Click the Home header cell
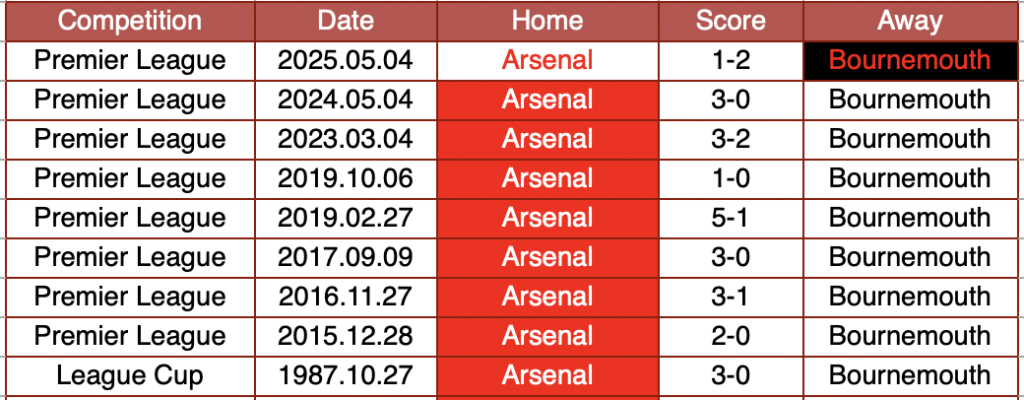The height and width of the screenshot is (400, 1024). click(x=547, y=20)
